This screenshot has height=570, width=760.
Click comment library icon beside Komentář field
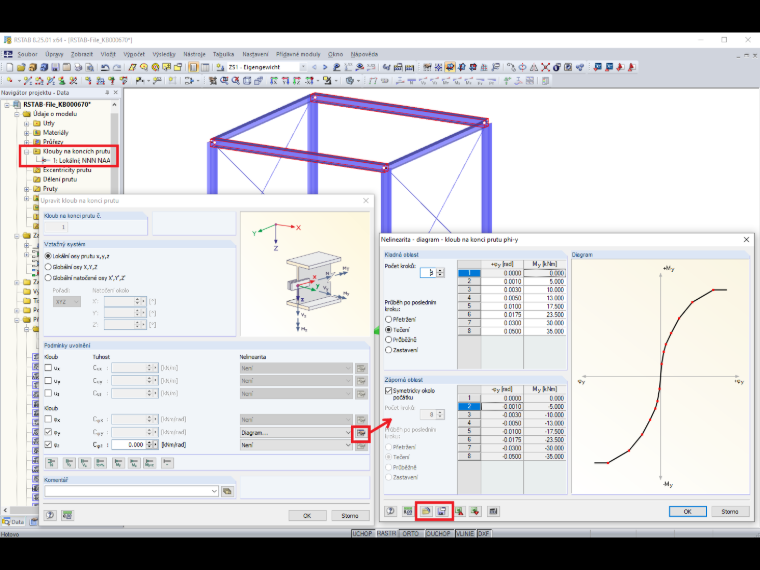pyautogui.click(x=227, y=491)
